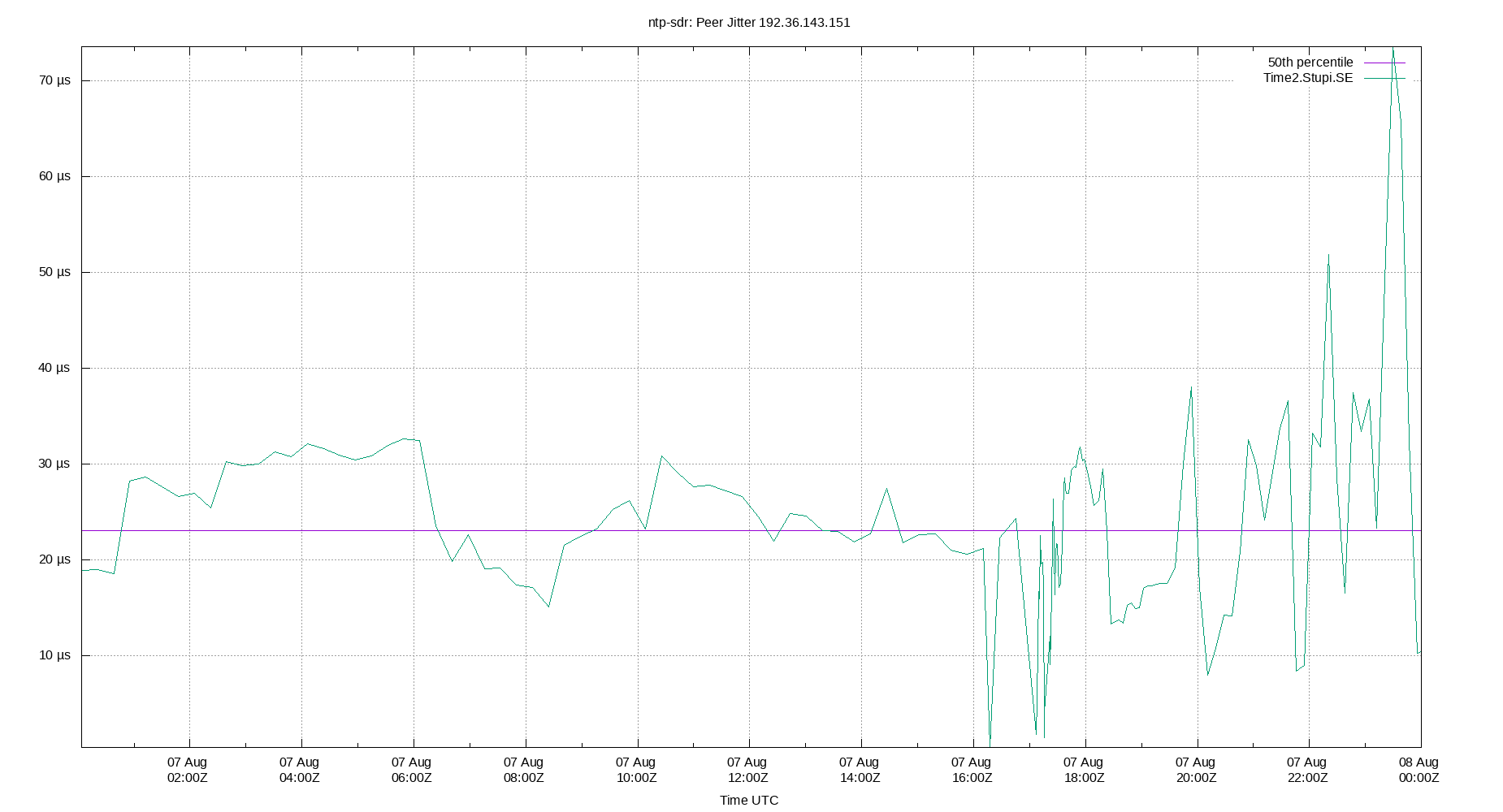
Task: Click the 38 µs jitter peak near 20:00Z
Action: tap(1191, 388)
